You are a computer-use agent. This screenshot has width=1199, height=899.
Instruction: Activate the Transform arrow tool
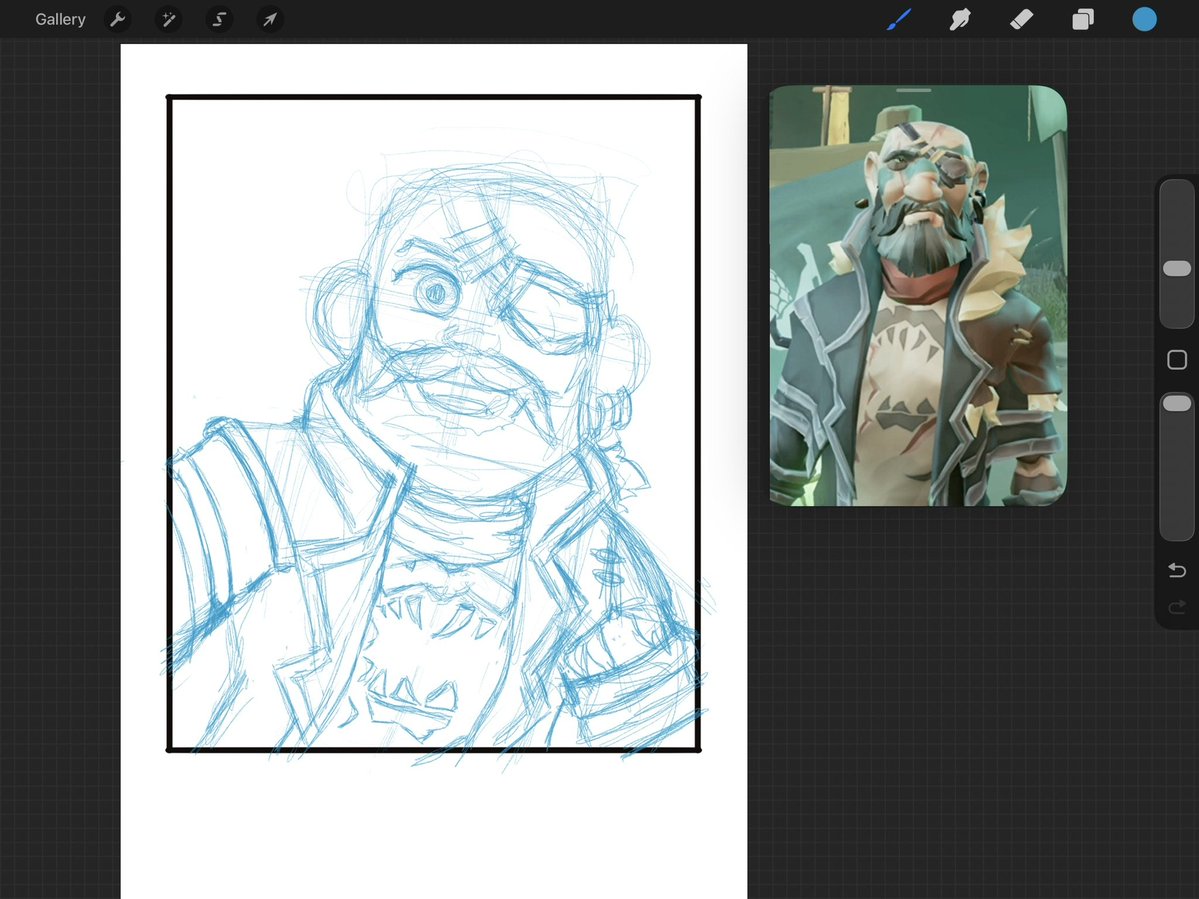[270, 19]
